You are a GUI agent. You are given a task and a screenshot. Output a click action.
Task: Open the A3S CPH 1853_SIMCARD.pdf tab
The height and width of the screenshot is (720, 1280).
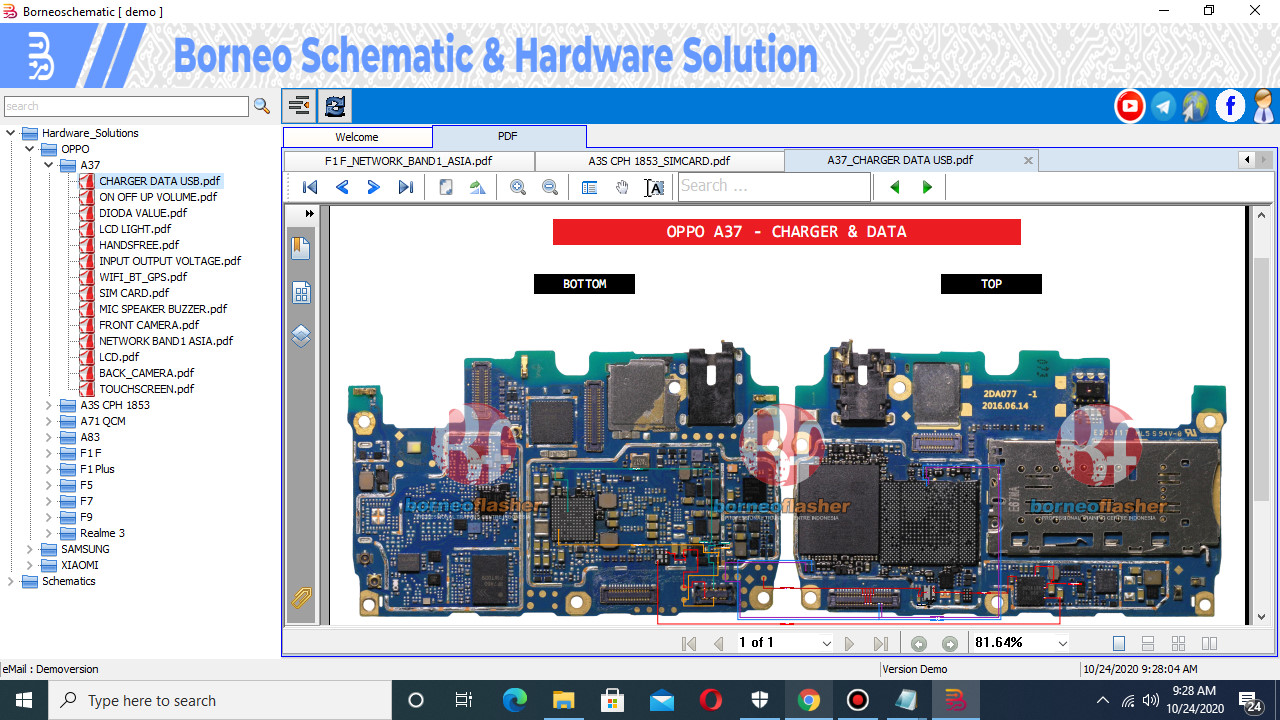coord(657,160)
